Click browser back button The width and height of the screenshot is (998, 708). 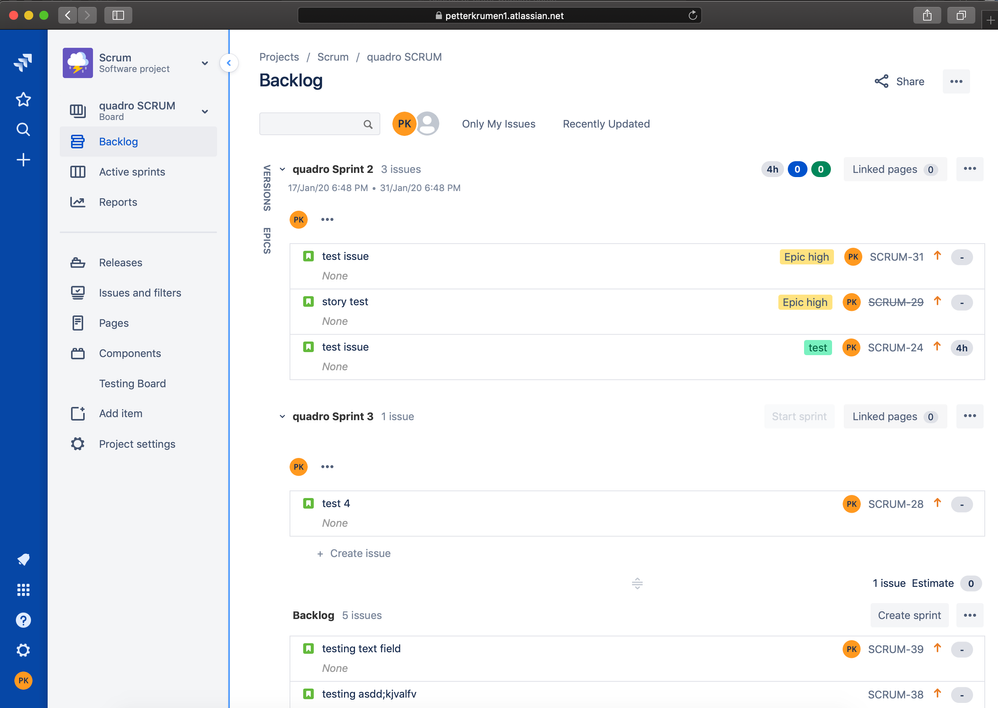[x=67, y=15]
